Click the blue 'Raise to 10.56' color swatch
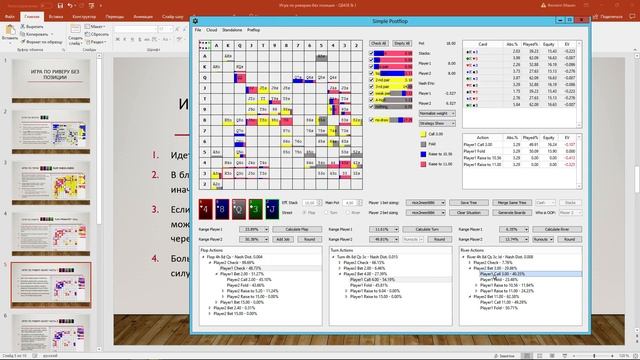The height and width of the screenshot is (360, 640). (423, 154)
